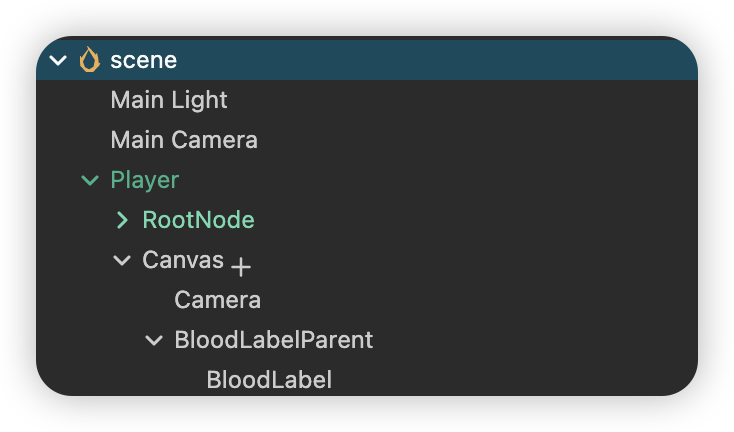Select the Player prefab node

[145, 180]
